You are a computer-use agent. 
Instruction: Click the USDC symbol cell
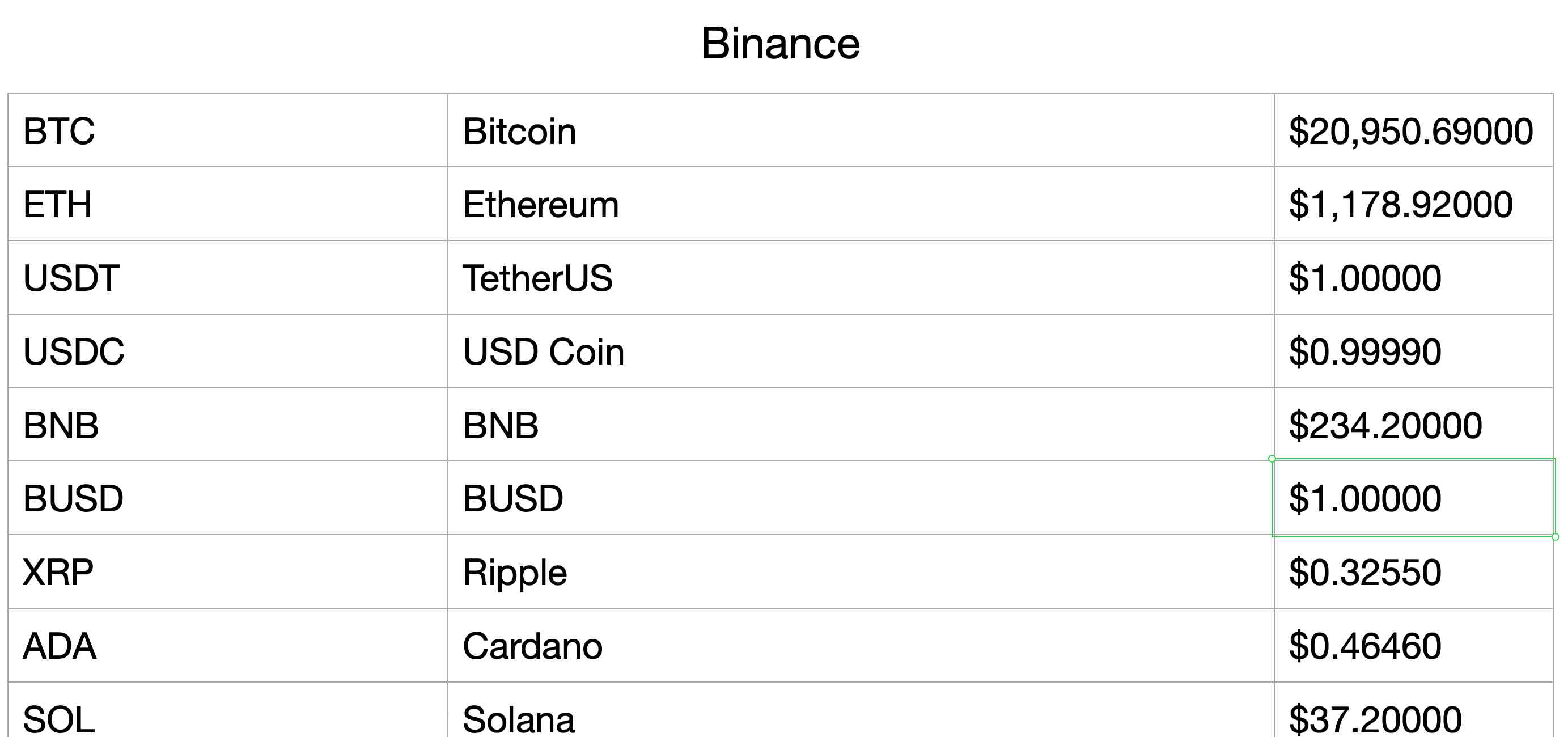coord(228,351)
